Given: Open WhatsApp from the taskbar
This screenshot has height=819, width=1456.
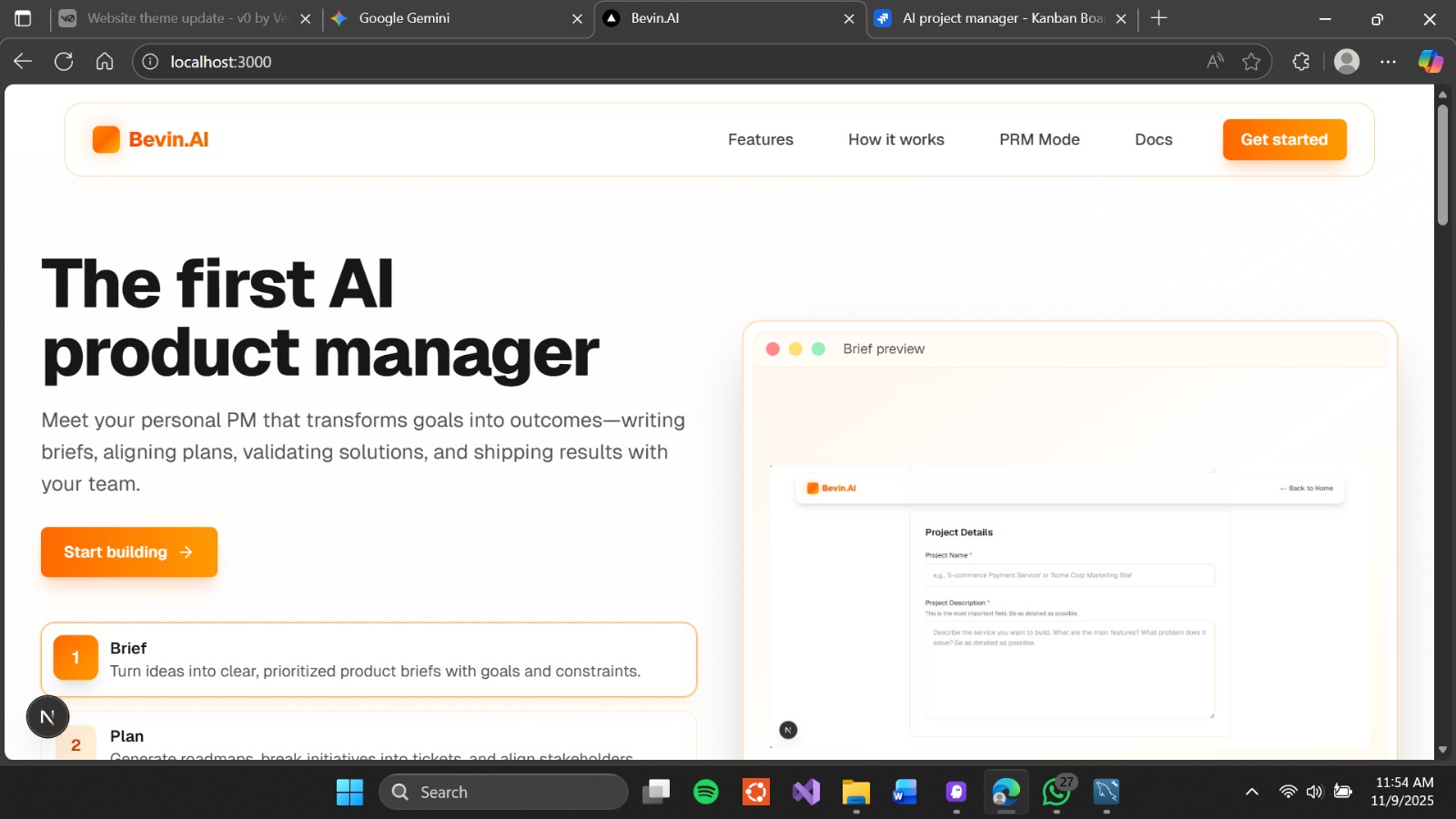Looking at the screenshot, I should click(x=1057, y=792).
